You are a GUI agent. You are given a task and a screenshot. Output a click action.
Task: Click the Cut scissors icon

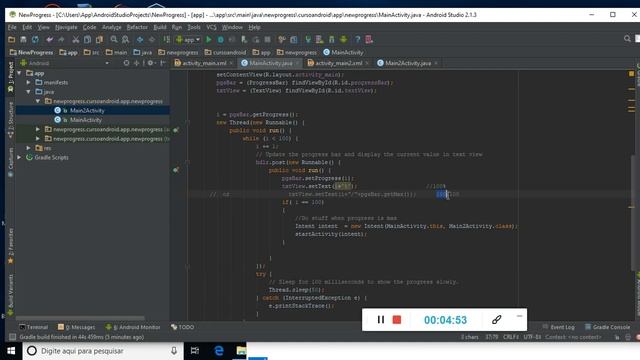click(76, 40)
